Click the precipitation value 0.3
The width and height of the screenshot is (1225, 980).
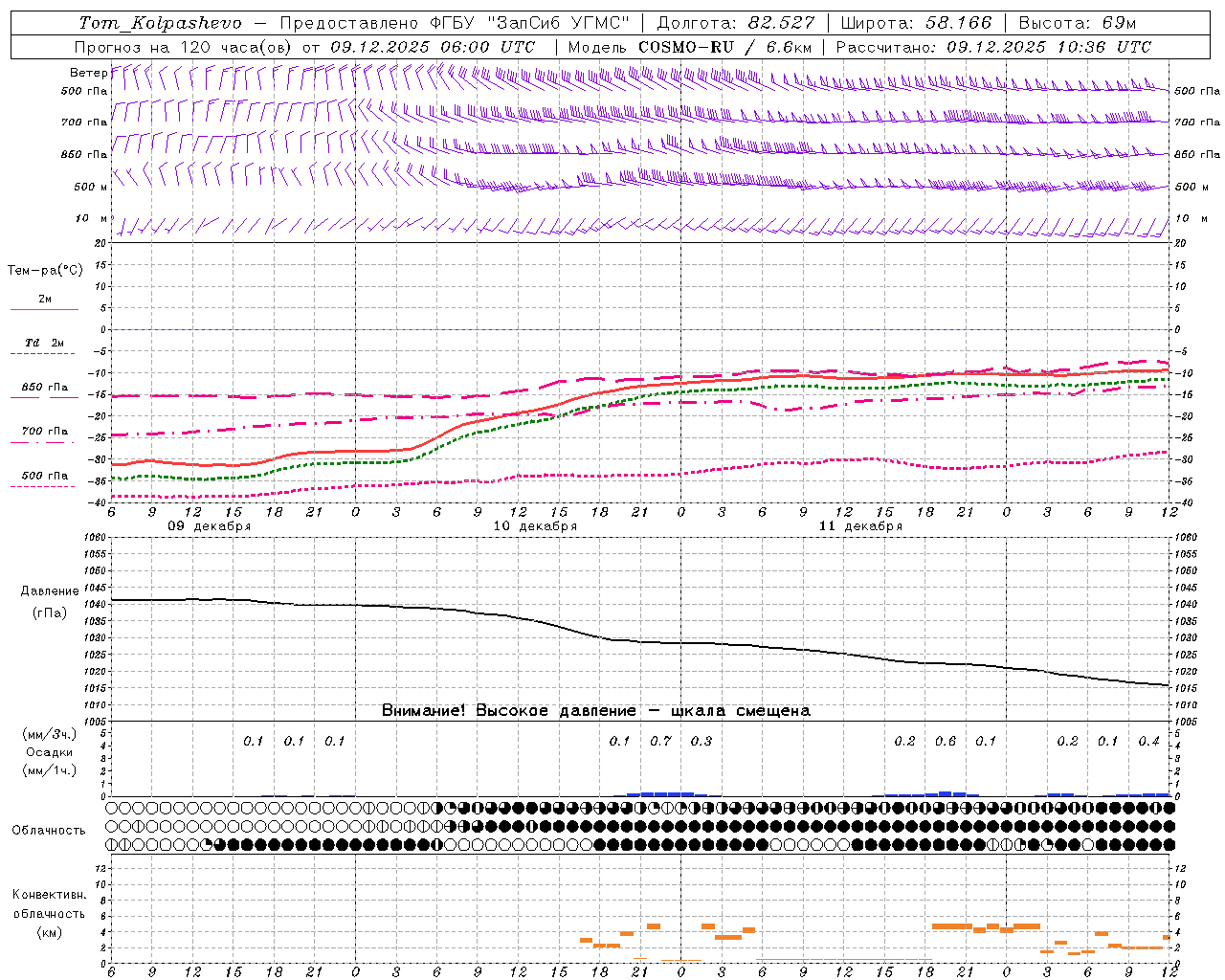[701, 741]
